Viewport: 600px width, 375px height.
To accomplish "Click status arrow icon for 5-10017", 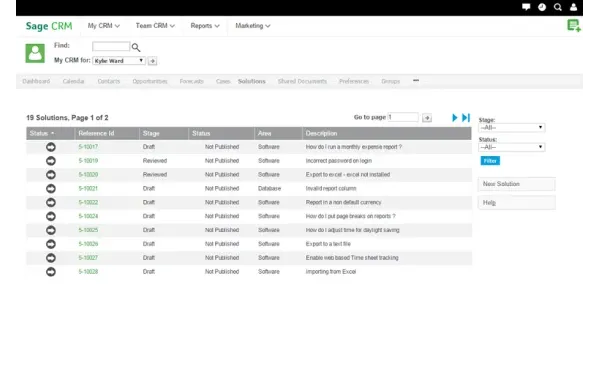I will (x=51, y=147).
